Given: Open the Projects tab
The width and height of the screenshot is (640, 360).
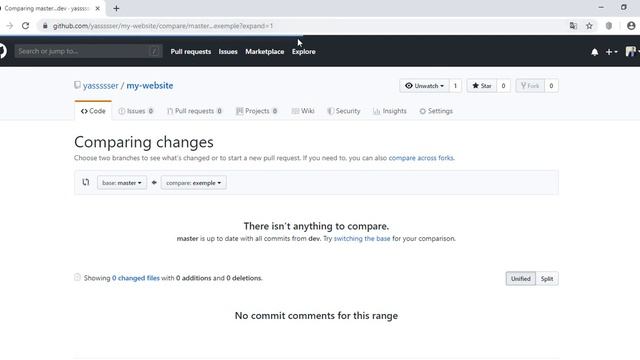Looking at the screenshot, I should click(257, 111).
